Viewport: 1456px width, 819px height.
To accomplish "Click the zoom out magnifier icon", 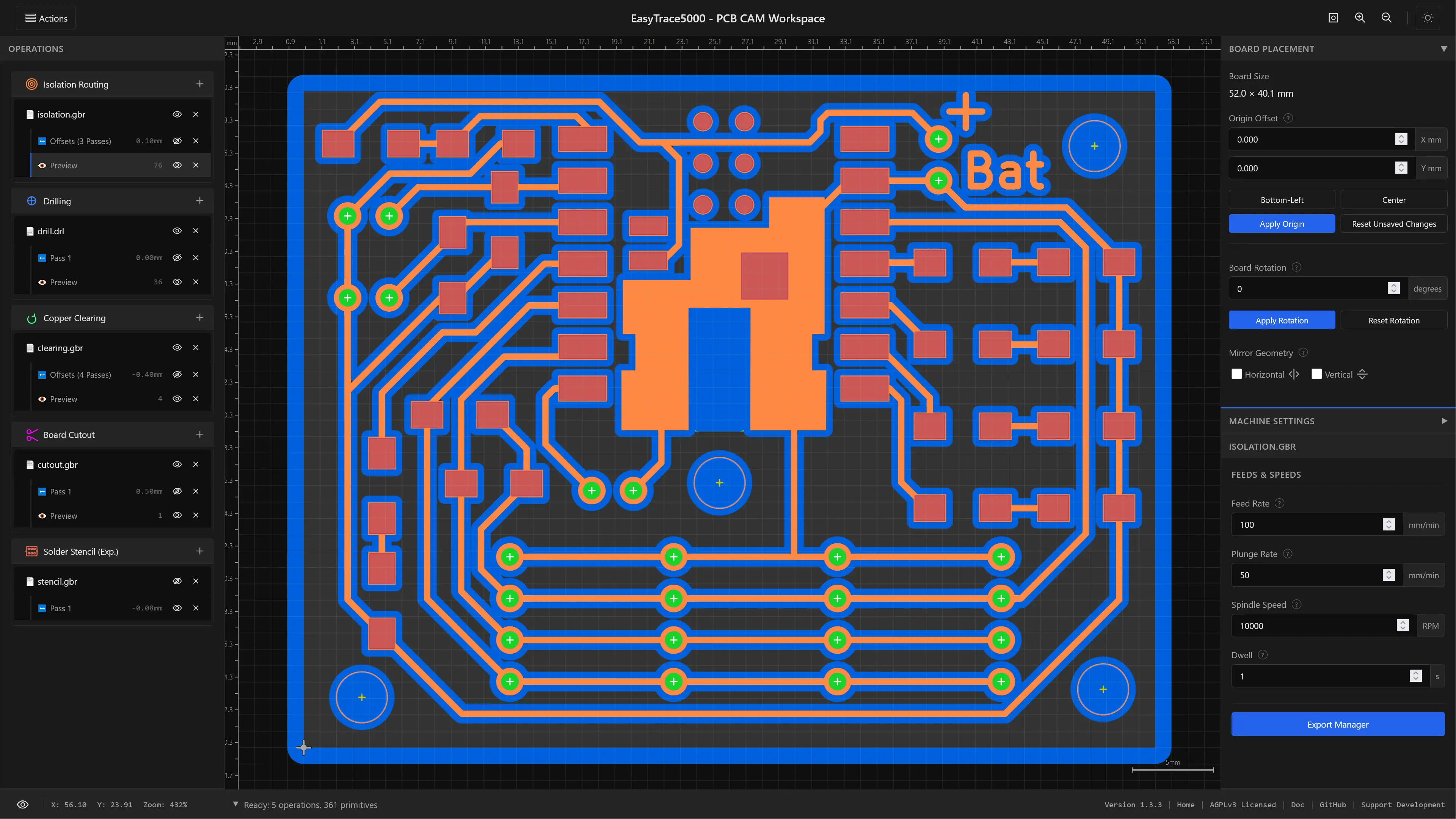I will [1387, 18].
